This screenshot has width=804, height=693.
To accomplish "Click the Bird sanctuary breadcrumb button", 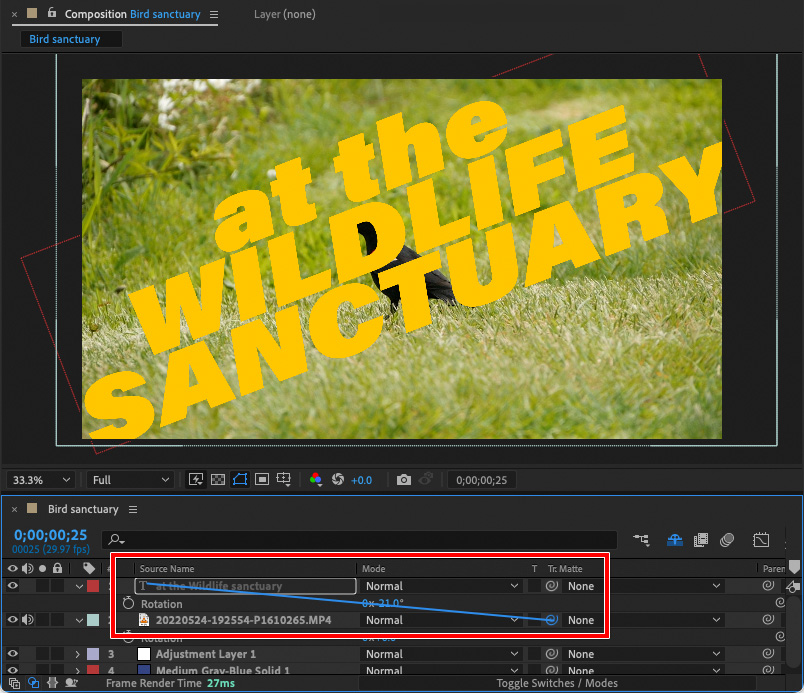I will (x=71, y=39).
